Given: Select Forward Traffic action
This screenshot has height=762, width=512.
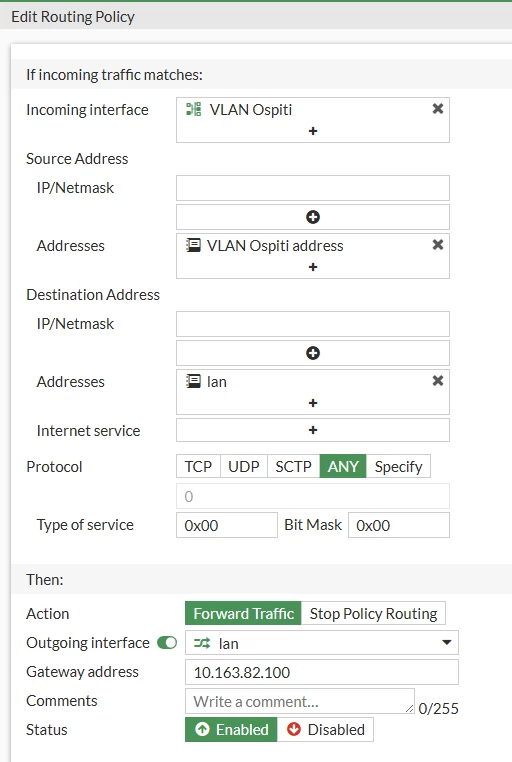Looking at the screenshot, I should pyautogui.click(x=243, y=613).
